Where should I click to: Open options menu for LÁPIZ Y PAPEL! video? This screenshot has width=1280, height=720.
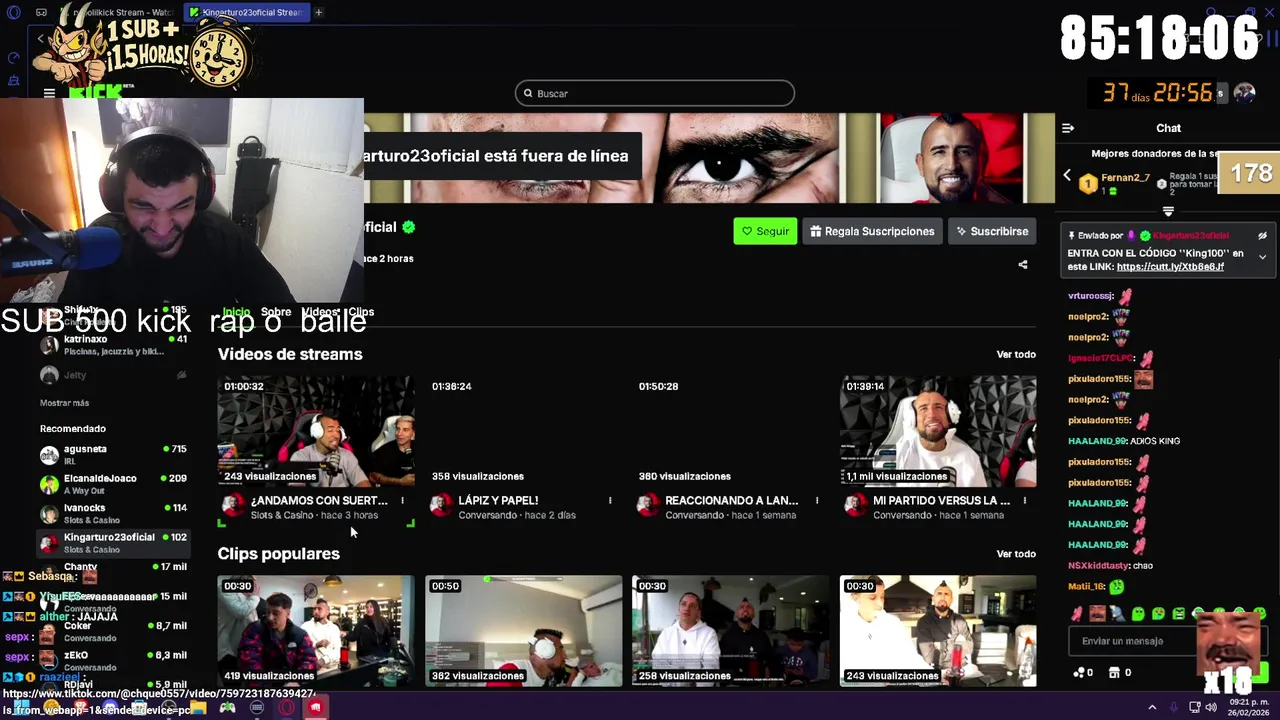click(x=610, y=500)
